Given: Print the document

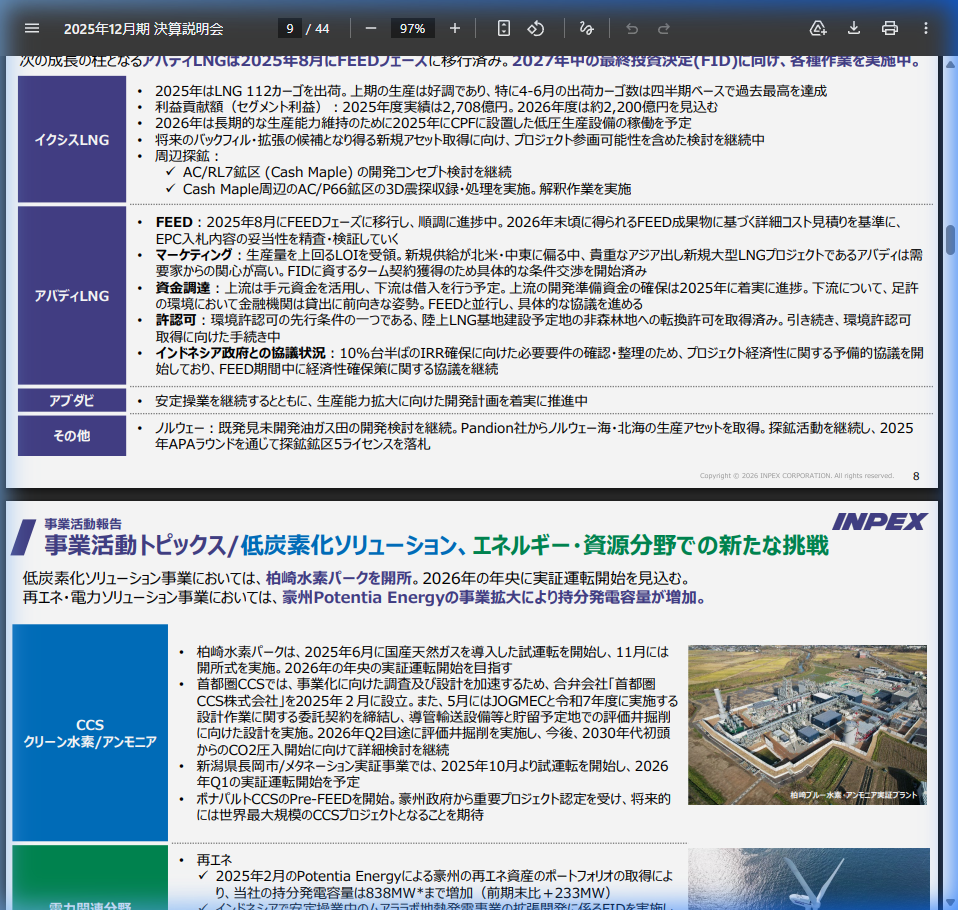Looking at the screenshot, I should 890,28.
